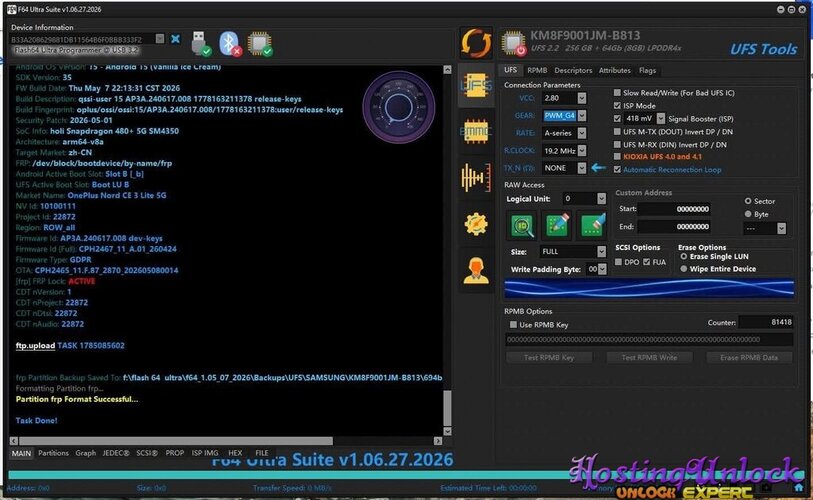The width and height of the screenshot is (813, 500).
Task: Enable UFS M-TX (DOUT) Invert DP / DN
Action: pyautogui.click(x=617, y=132)
